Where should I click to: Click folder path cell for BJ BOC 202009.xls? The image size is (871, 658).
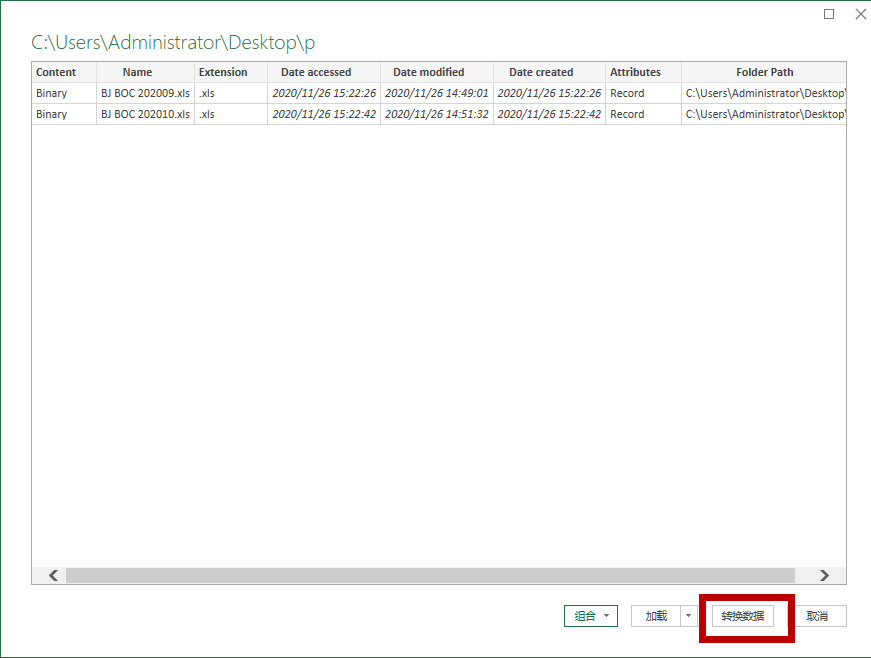(764, 93)
